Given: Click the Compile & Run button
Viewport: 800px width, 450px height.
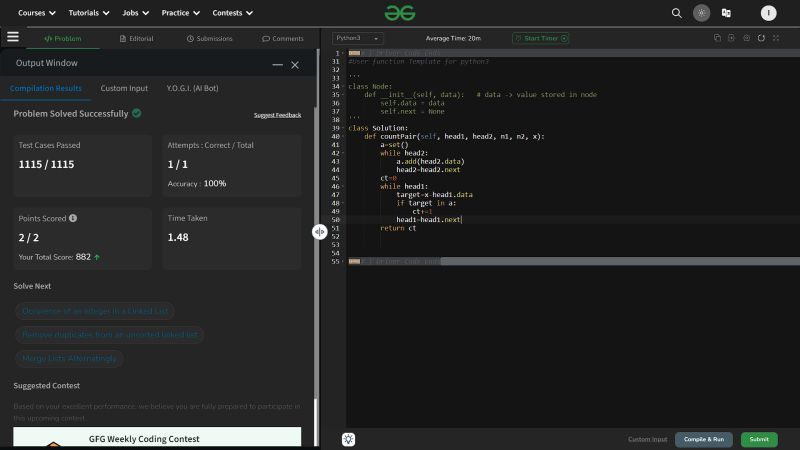Looking at the screenshot, I should tap(704, 439).
